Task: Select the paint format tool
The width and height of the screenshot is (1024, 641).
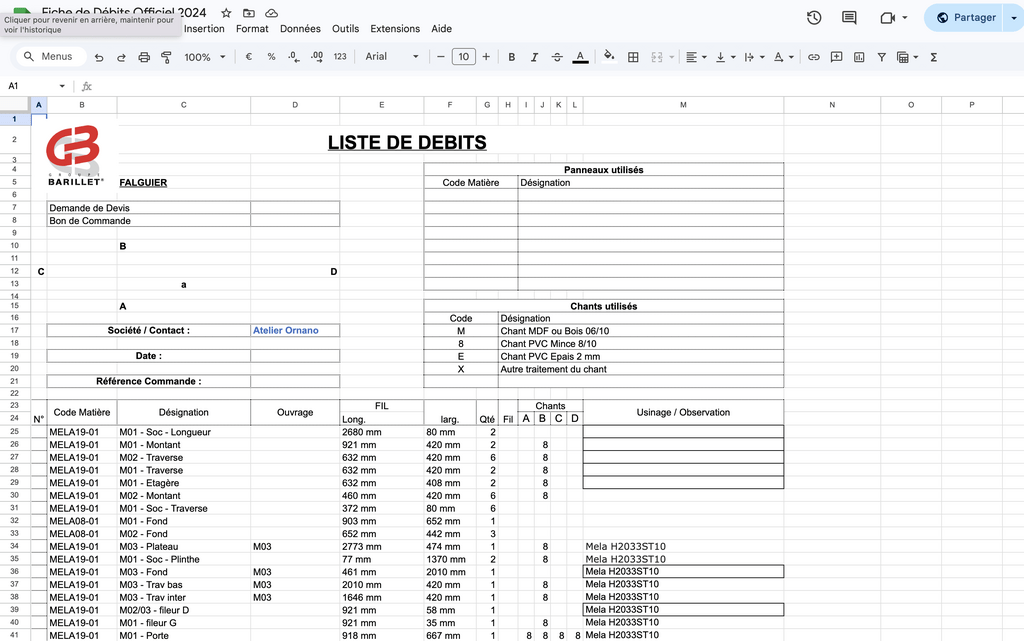Action: [165, 57]
